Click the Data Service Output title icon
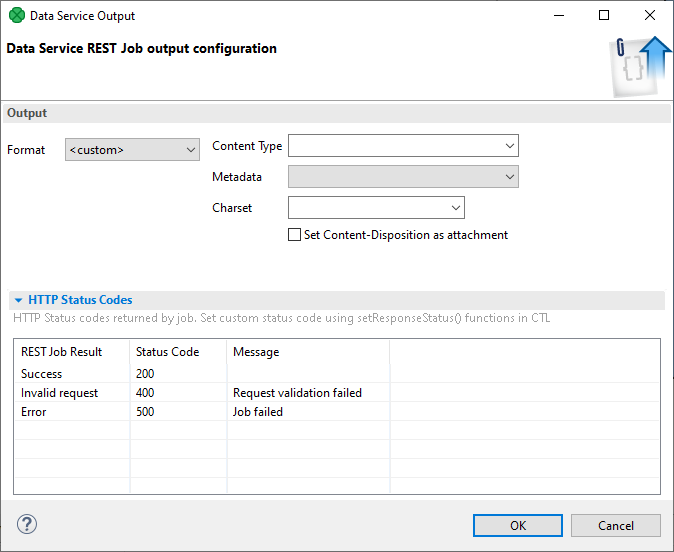This screenshot has height=552, width=674. pos(17,16)
